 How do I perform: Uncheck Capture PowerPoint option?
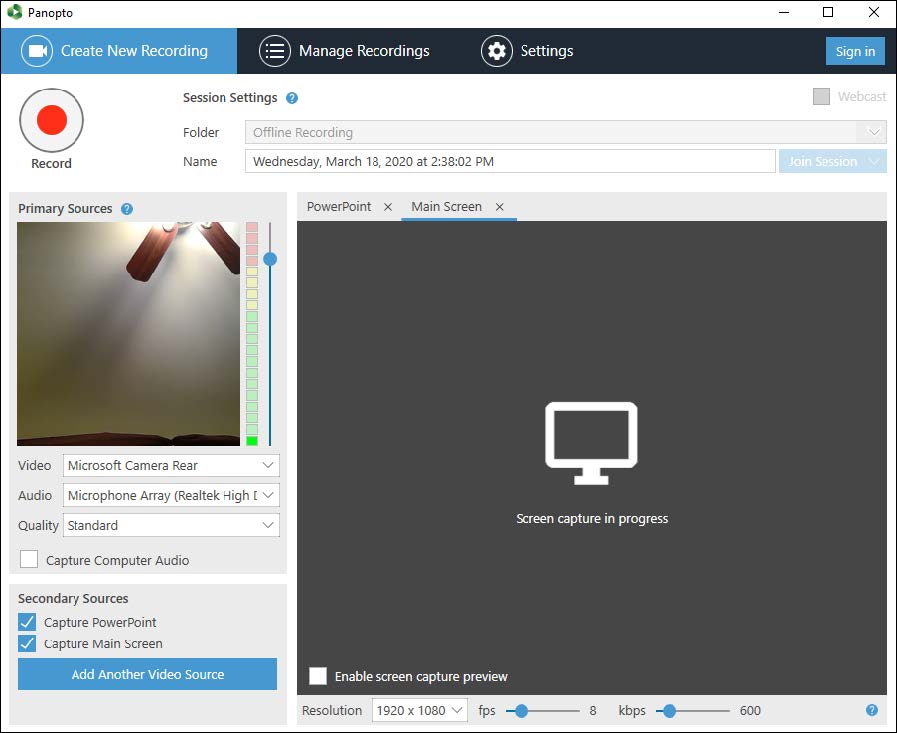28,622
